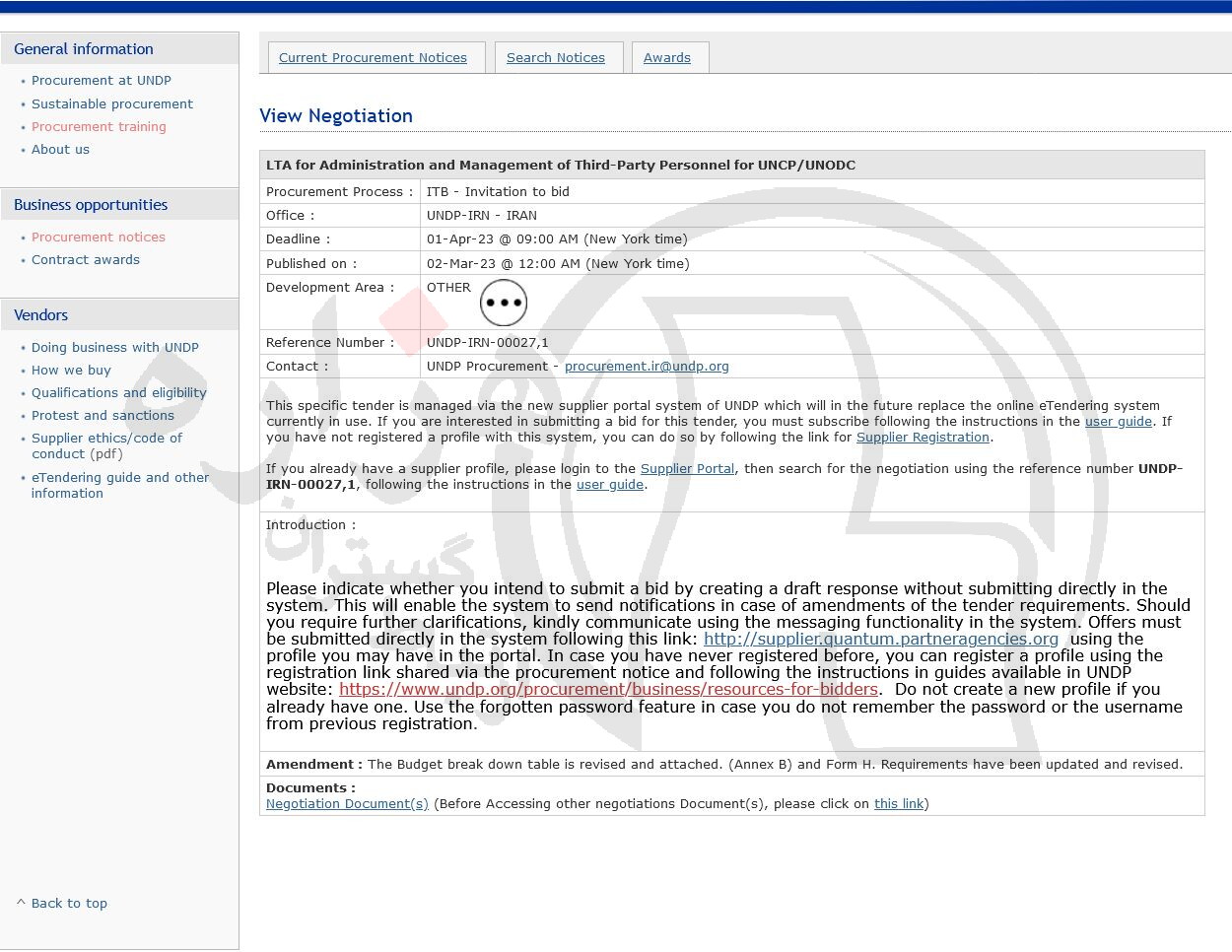Open the Awards tab
Viewport: 1232px width, 952px height.
(x=667, y=58)
